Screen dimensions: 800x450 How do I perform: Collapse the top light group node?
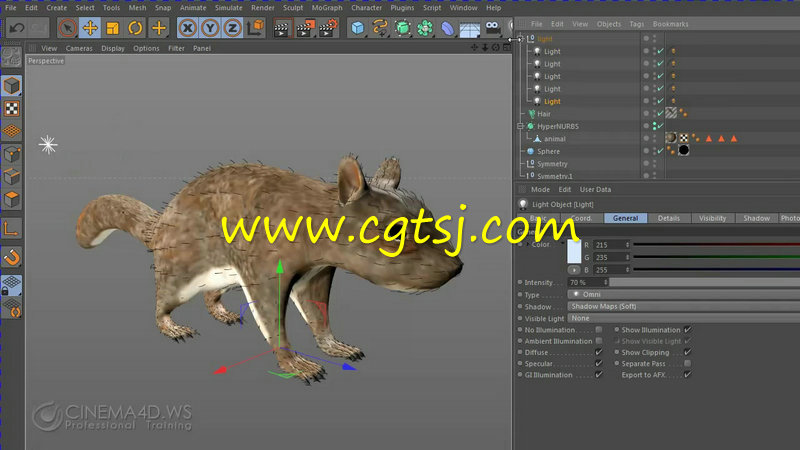[x=520, y=39]
